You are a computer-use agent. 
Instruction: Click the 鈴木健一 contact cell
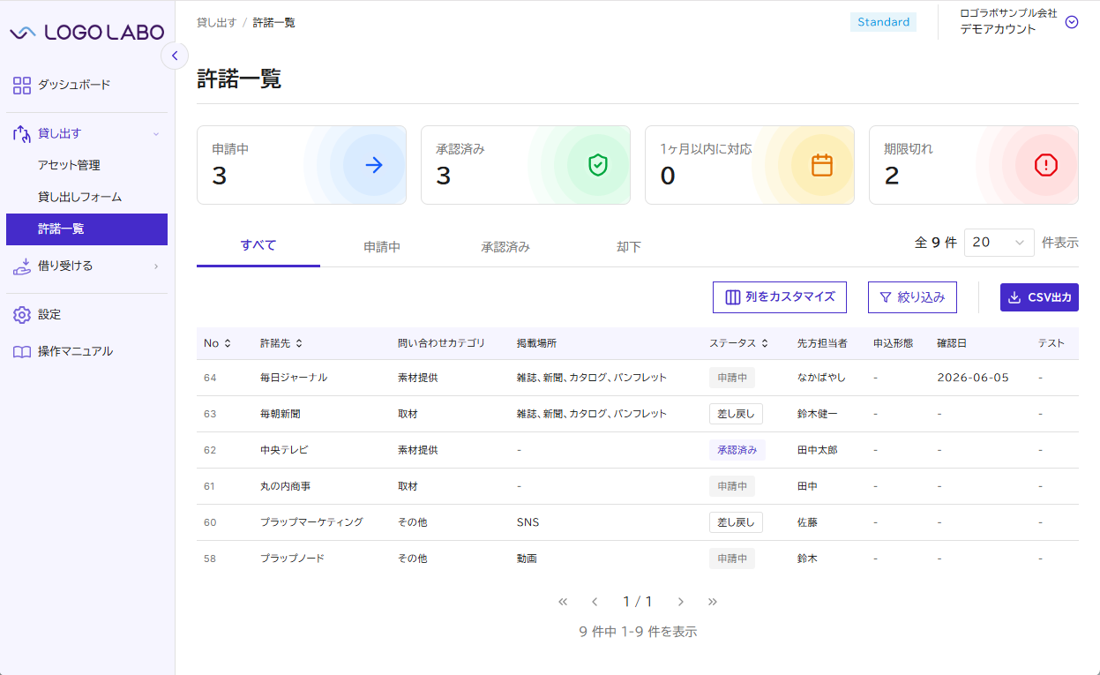(x=817, y=414)
